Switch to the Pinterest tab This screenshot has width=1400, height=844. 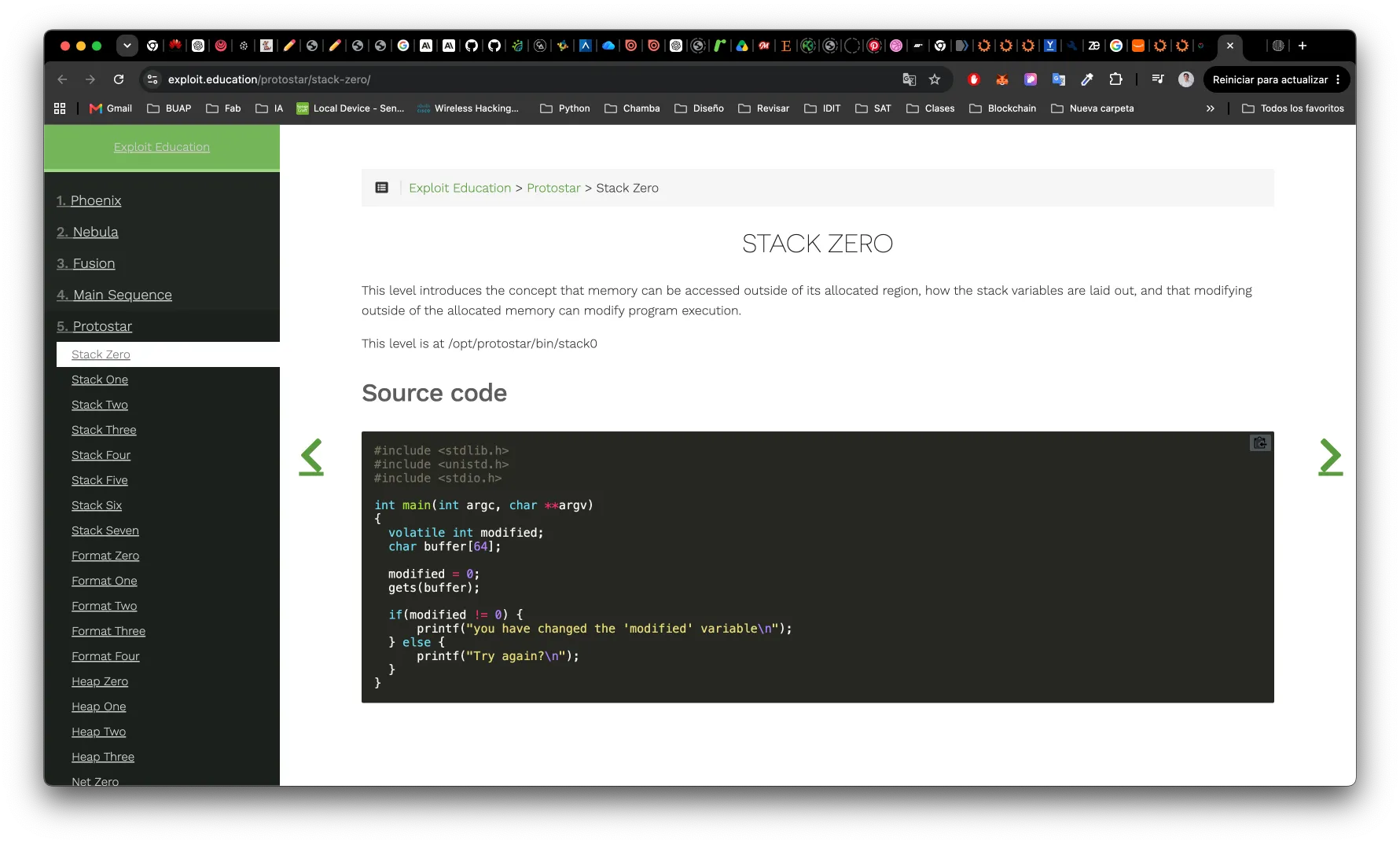(x=874, y=46)
